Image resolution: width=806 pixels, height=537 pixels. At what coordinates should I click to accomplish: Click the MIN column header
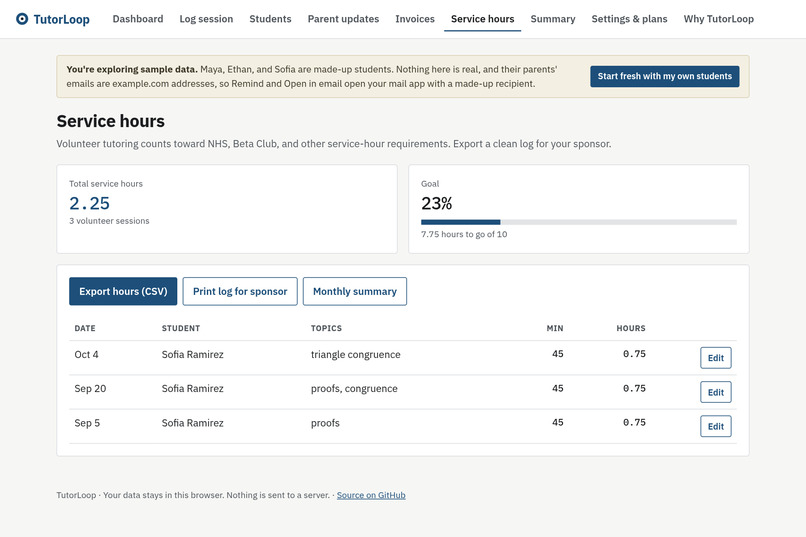[555, 328]
